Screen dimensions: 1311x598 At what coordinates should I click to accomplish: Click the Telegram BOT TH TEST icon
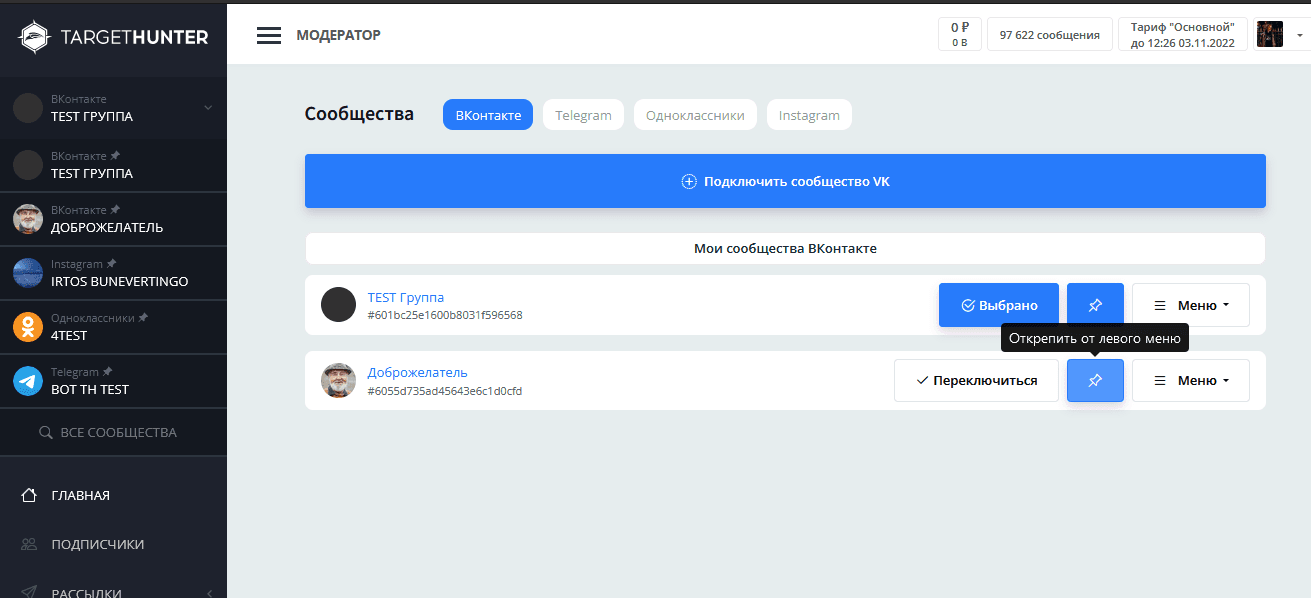coord(28,381)
